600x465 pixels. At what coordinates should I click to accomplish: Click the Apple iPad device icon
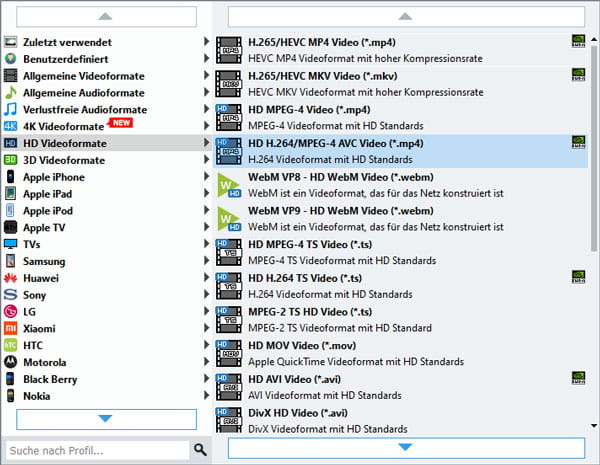[x=11, y=194]
